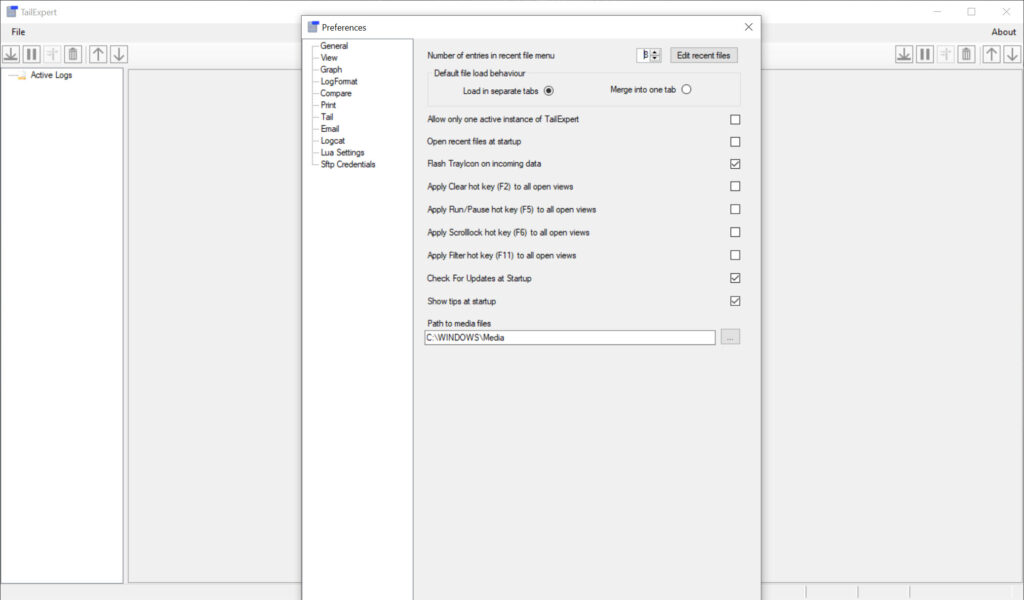Click down arrow icon below About menu
The width and height of the screenshot is (1024, 600).
[x=1012, y=54]
